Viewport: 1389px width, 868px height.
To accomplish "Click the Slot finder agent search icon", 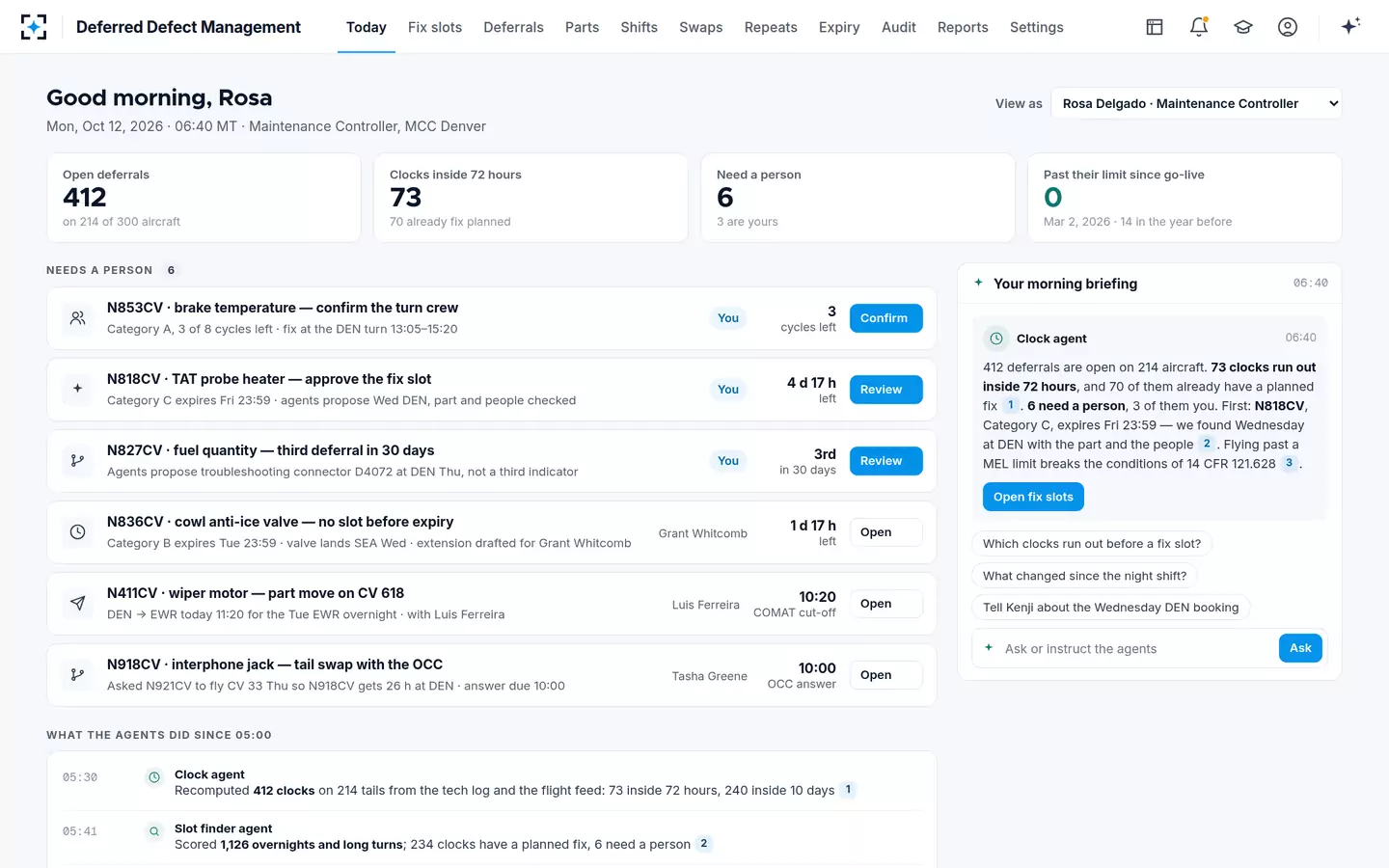I will click(x=154, y=831).
